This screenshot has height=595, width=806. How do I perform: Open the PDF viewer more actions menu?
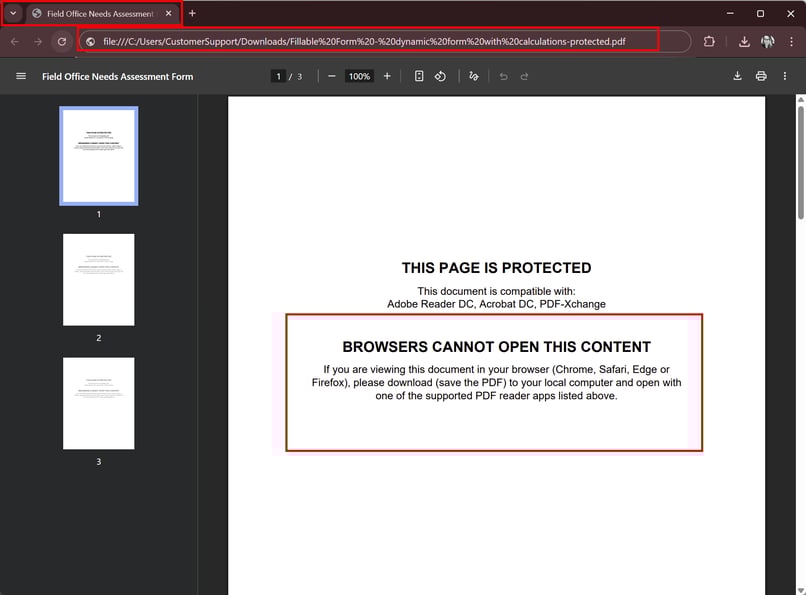click(785, 77)
